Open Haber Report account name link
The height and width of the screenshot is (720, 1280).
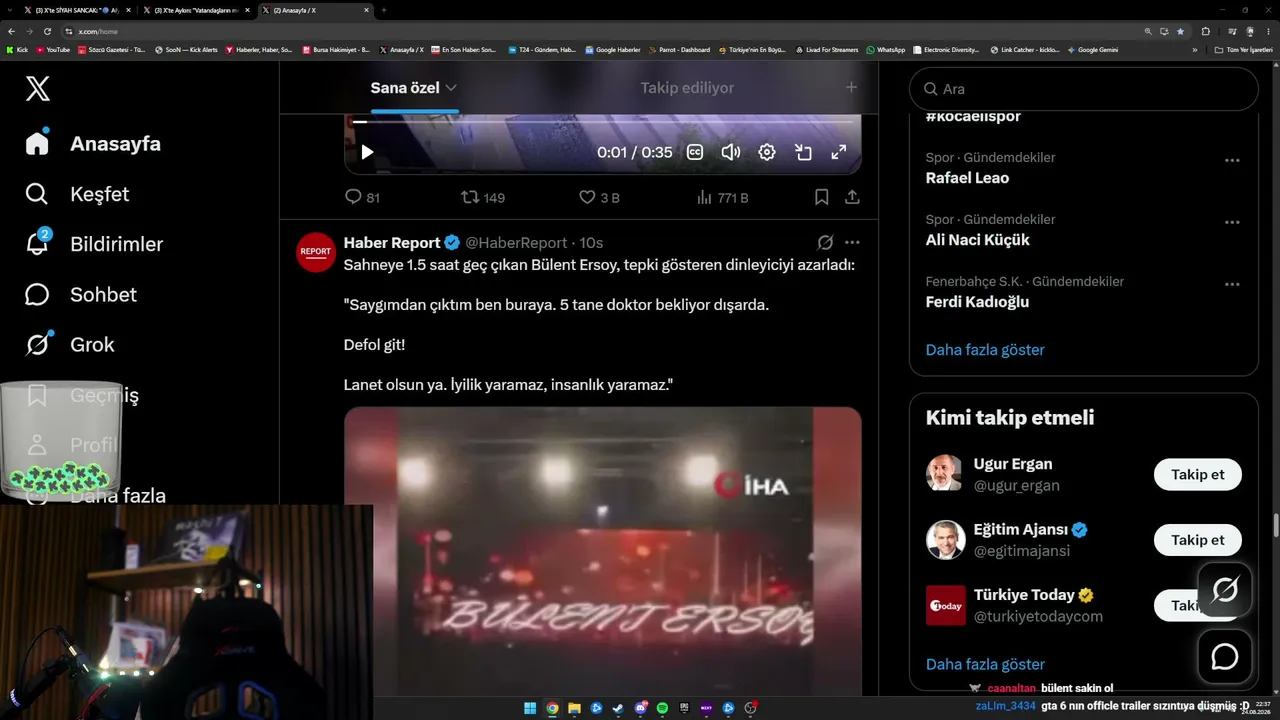click(392, 243)
